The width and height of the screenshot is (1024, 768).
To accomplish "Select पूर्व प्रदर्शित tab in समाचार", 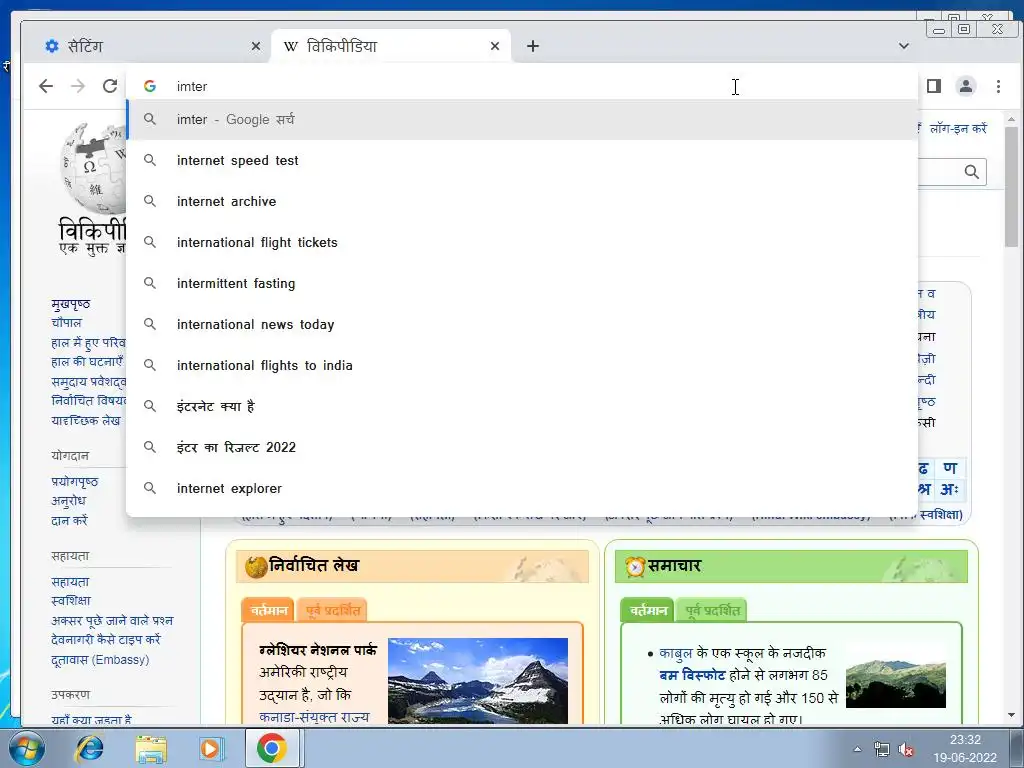I will coord(712,611).
